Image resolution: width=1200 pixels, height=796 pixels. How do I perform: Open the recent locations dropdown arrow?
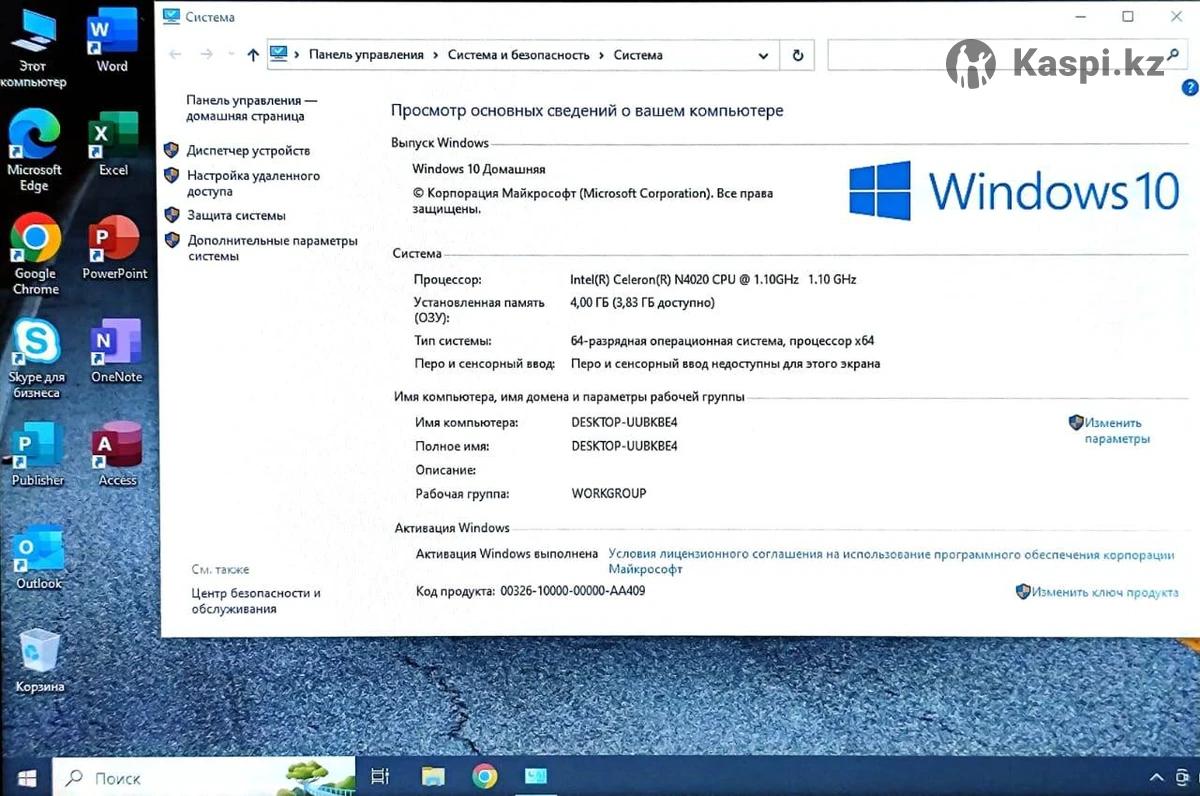pyautogui.click(x=231, y=55)
